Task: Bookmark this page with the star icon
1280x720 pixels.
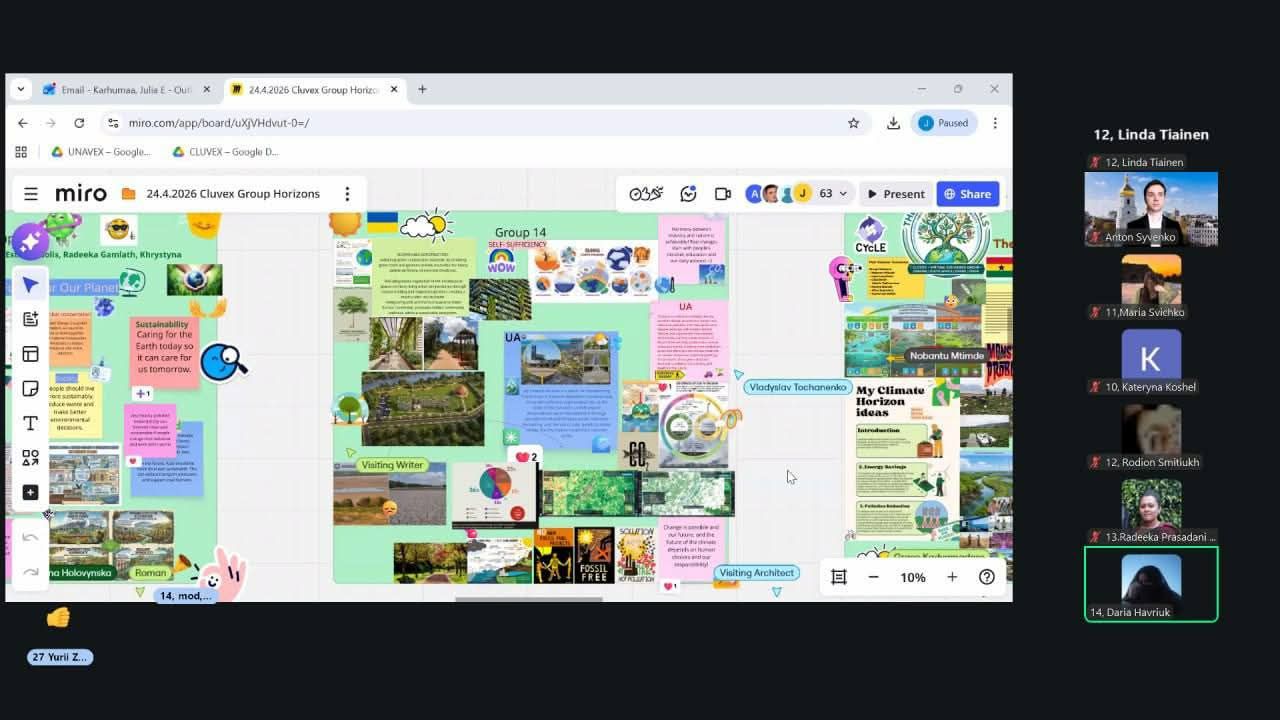Action: 853,123
